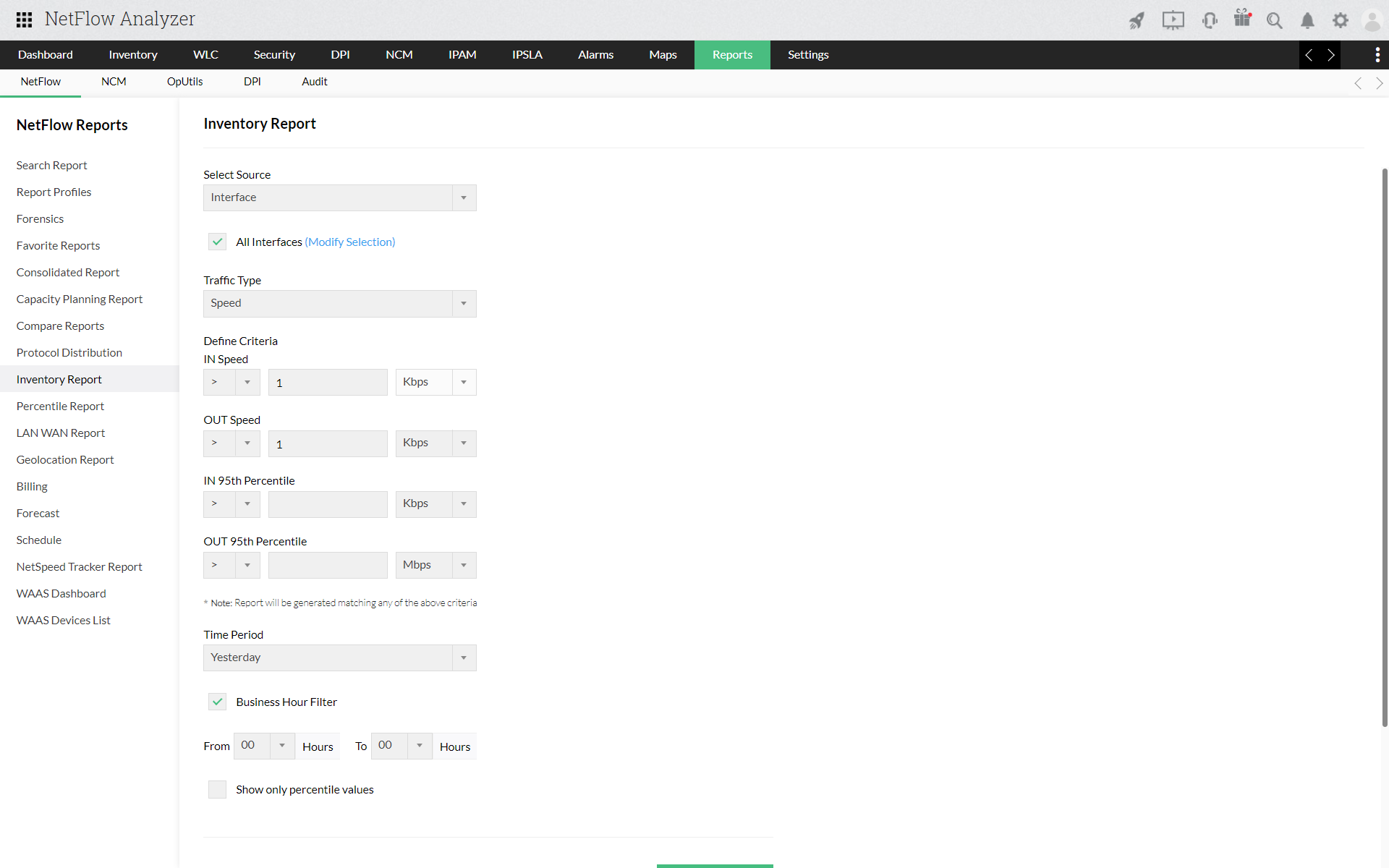Open the presentation video icon
1389x868 pixels.
tap(1173, 20)
